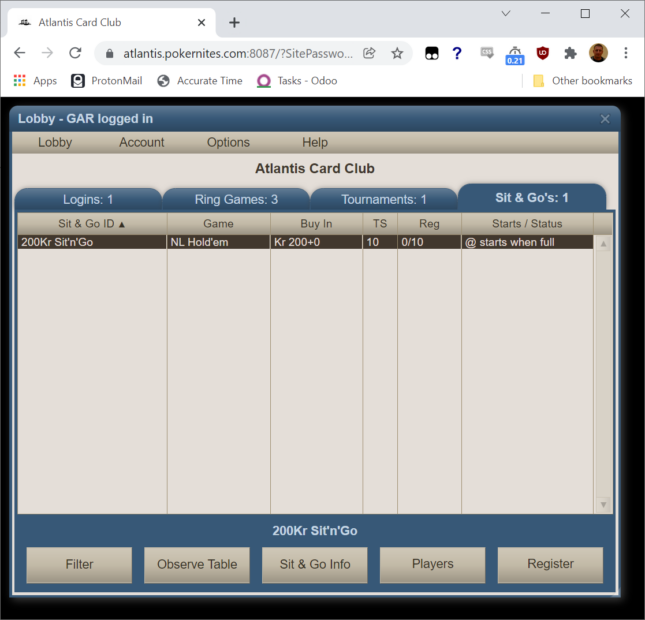Open the Lobby menu

click(55, 143)
